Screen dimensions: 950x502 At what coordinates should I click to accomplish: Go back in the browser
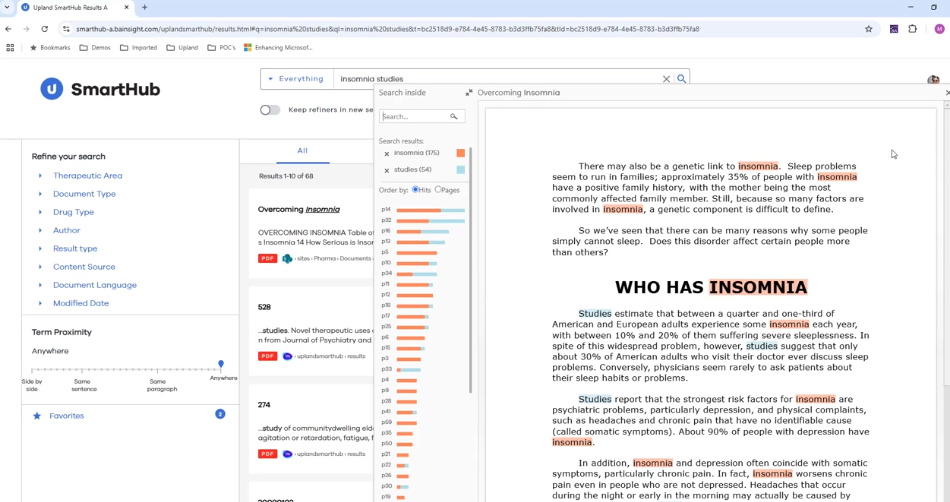[x=8, y=28]
